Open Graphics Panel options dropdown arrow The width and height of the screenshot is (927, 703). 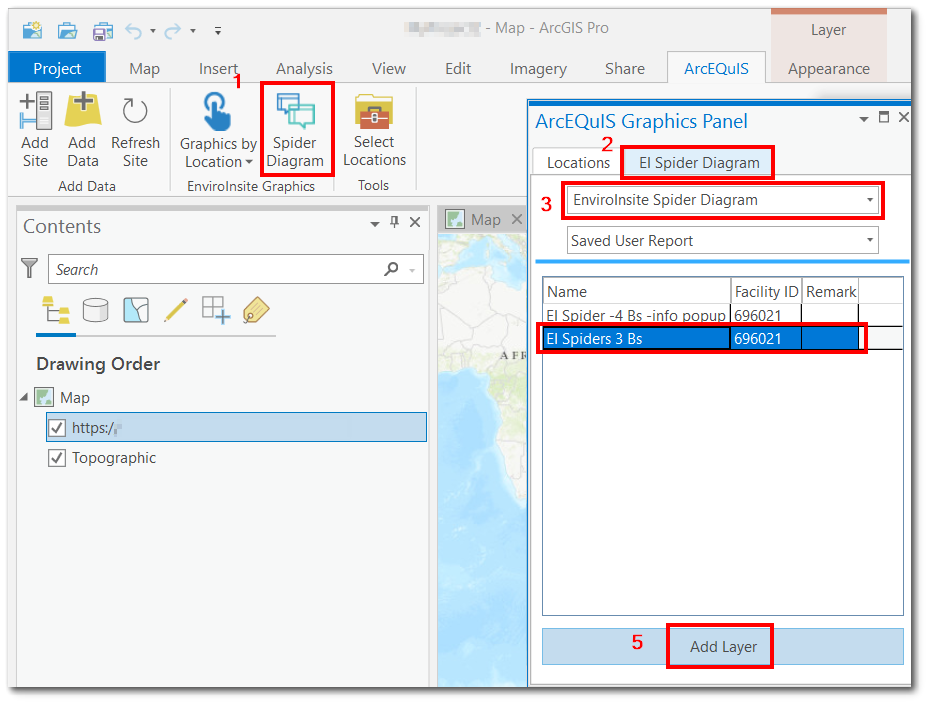coord(864,119)
